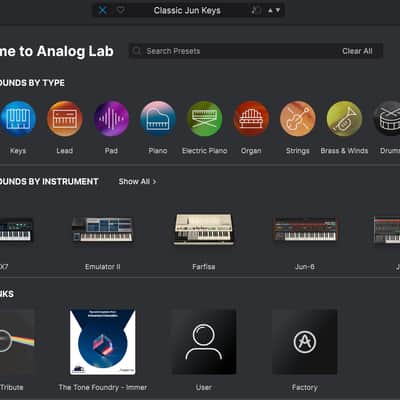Open the Organ sounds icon

click(x=251, y=118)
